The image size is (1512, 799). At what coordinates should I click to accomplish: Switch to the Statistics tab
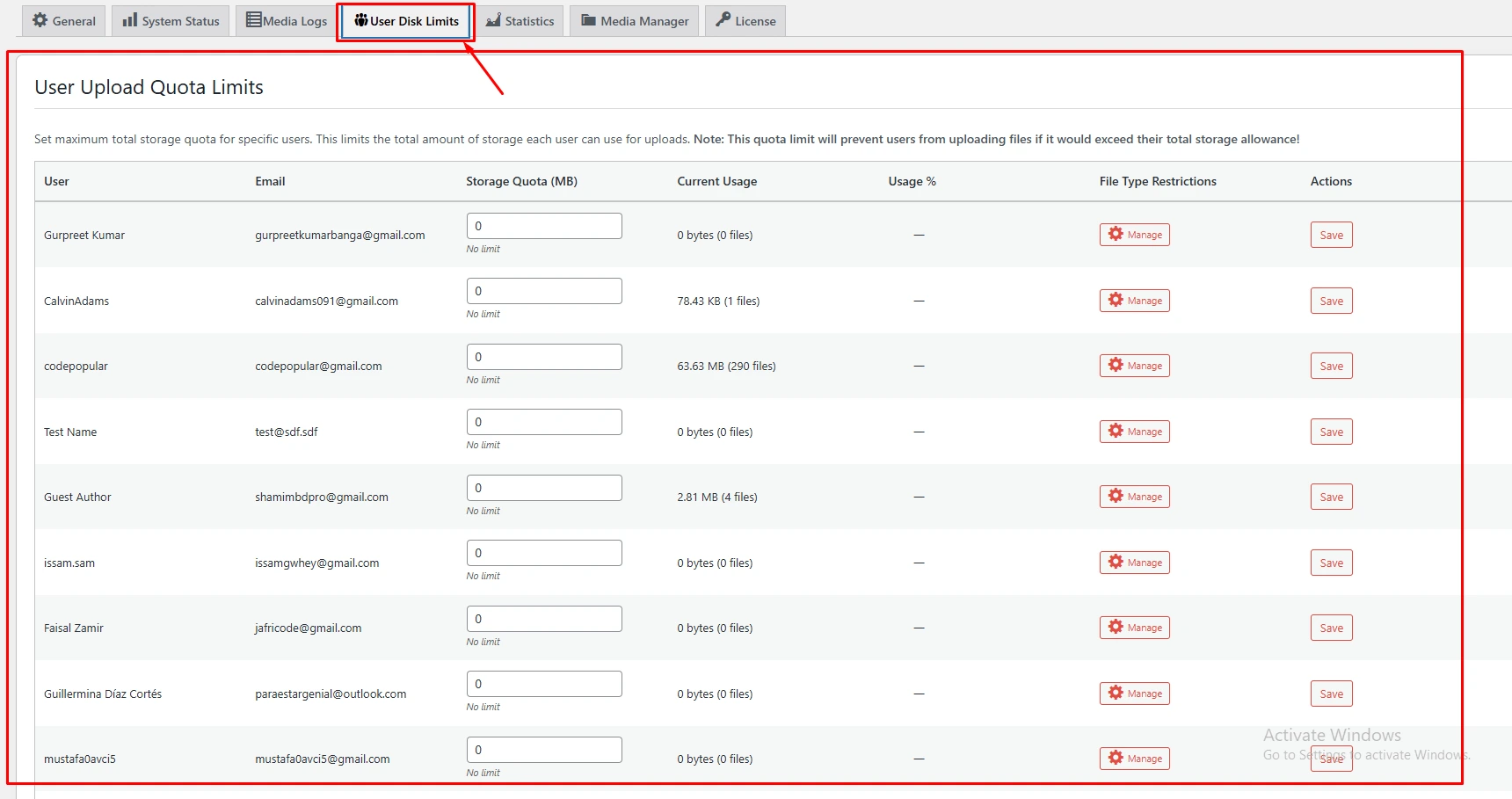(520, 20)
